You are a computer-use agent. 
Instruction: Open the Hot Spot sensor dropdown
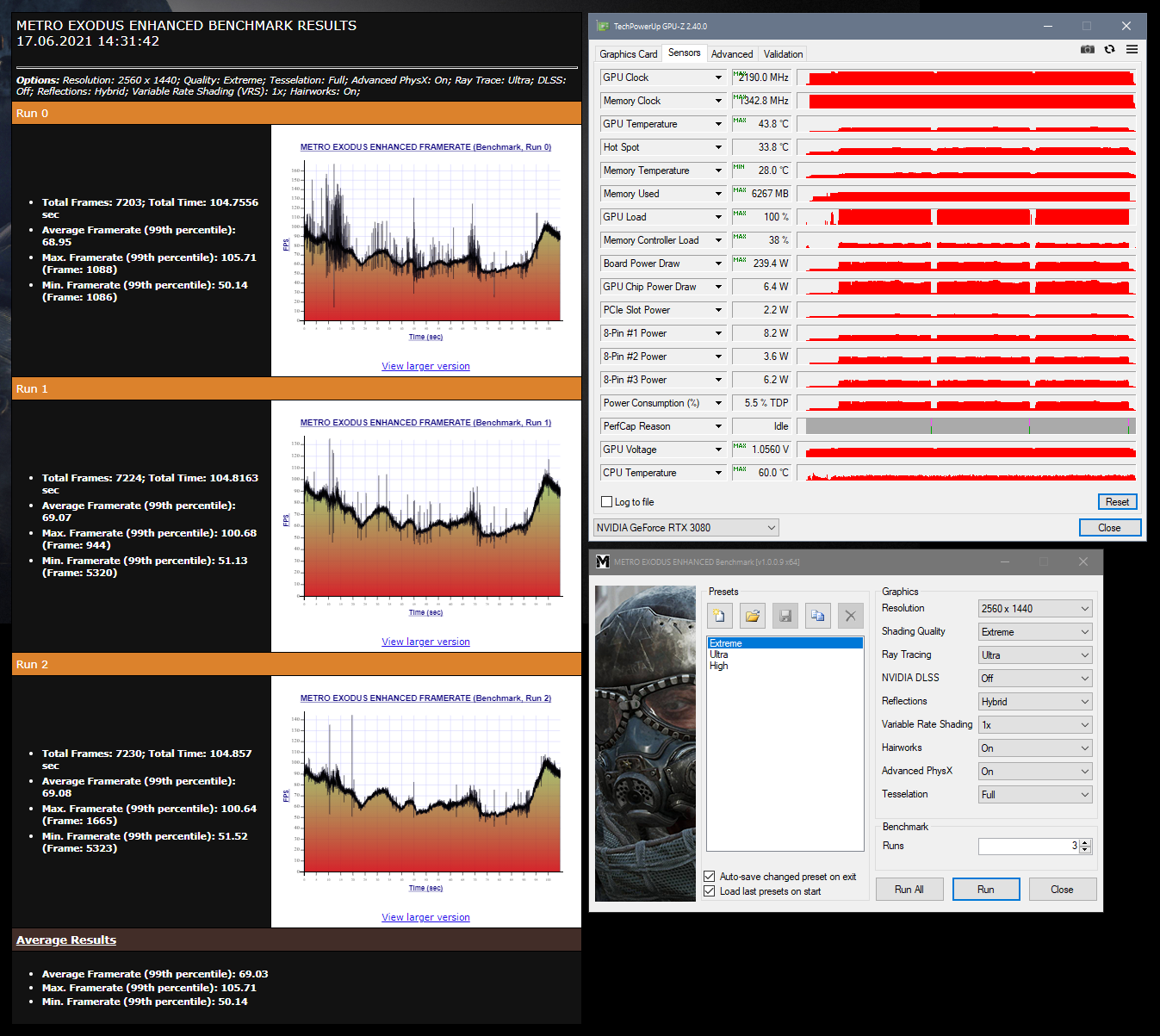(718, 147)
